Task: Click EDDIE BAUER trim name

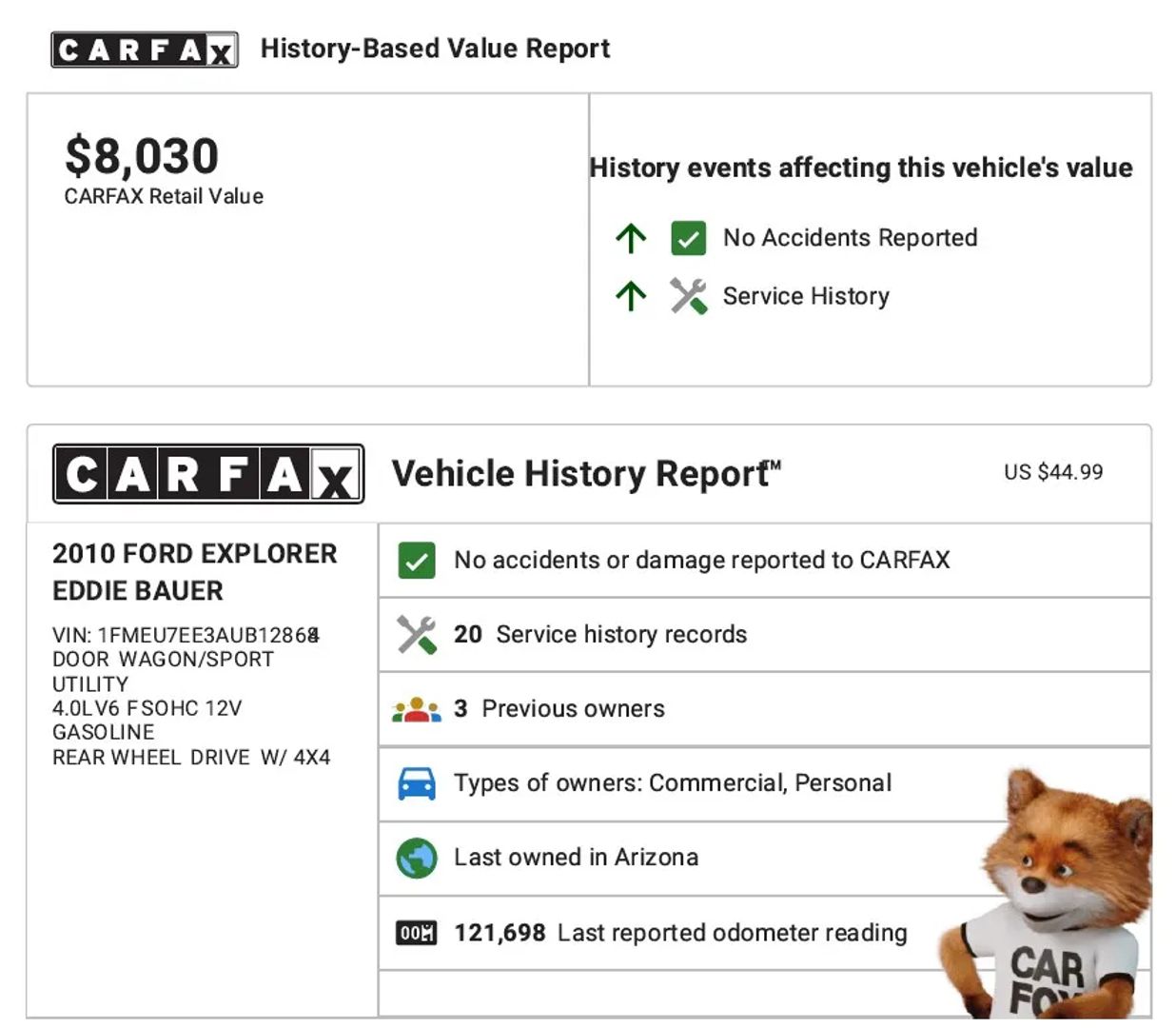Action: pos(138,591)
